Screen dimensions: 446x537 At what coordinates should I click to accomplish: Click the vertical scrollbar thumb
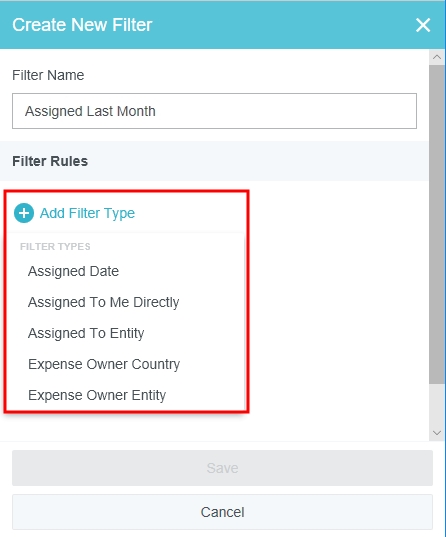pos(437,224)
